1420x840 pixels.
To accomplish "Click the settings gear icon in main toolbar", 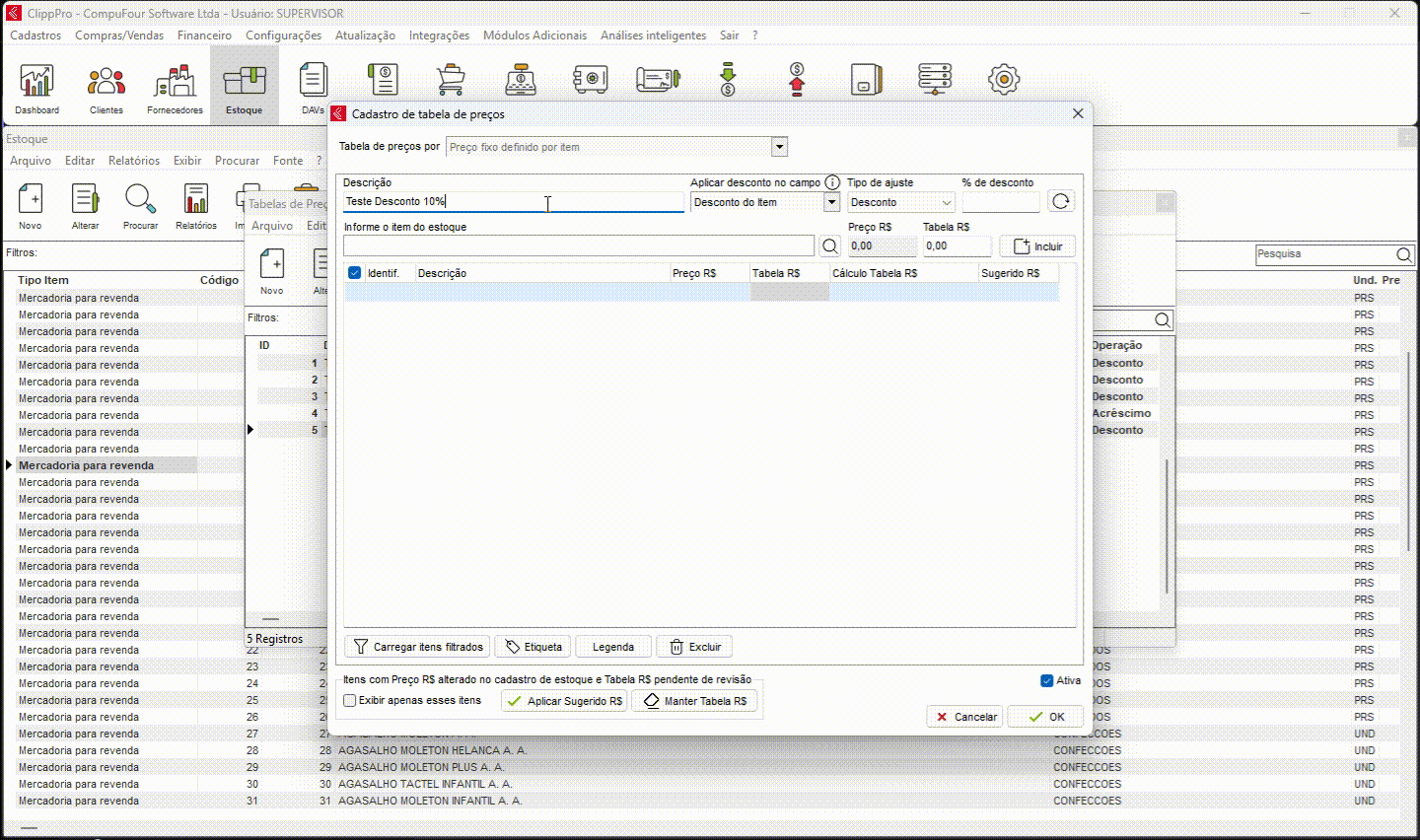I will click(x=1003, y=80).
